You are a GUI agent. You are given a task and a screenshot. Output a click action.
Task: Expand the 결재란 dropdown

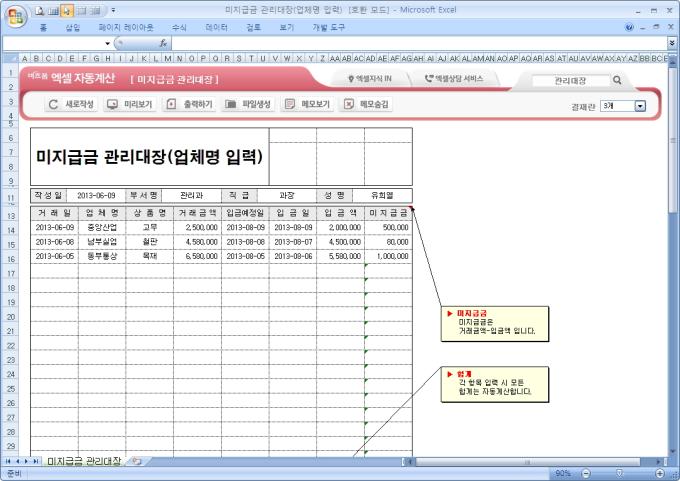[640, 105]
